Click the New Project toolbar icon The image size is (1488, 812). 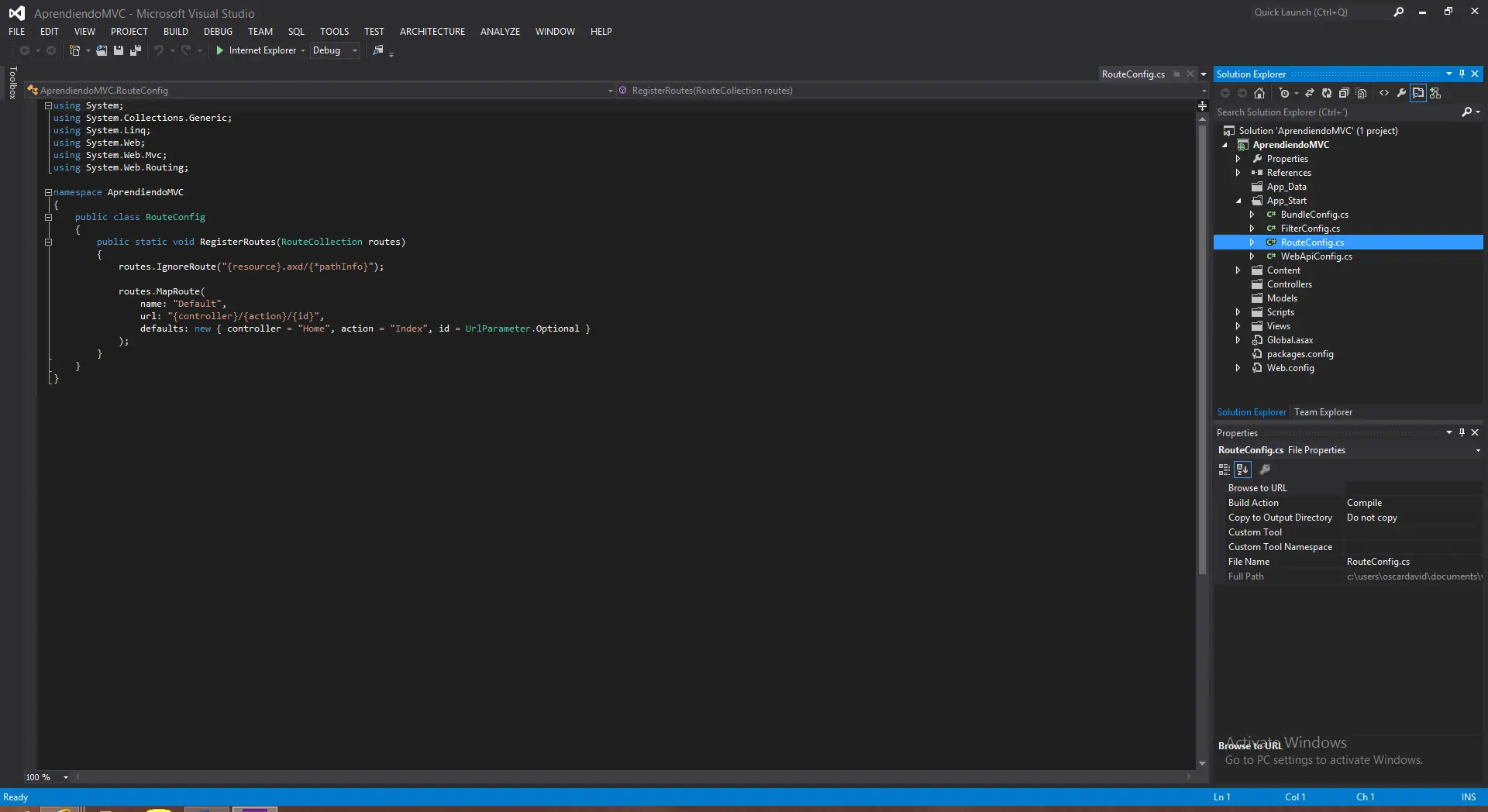pyautogui.click(x=74, y=50)
